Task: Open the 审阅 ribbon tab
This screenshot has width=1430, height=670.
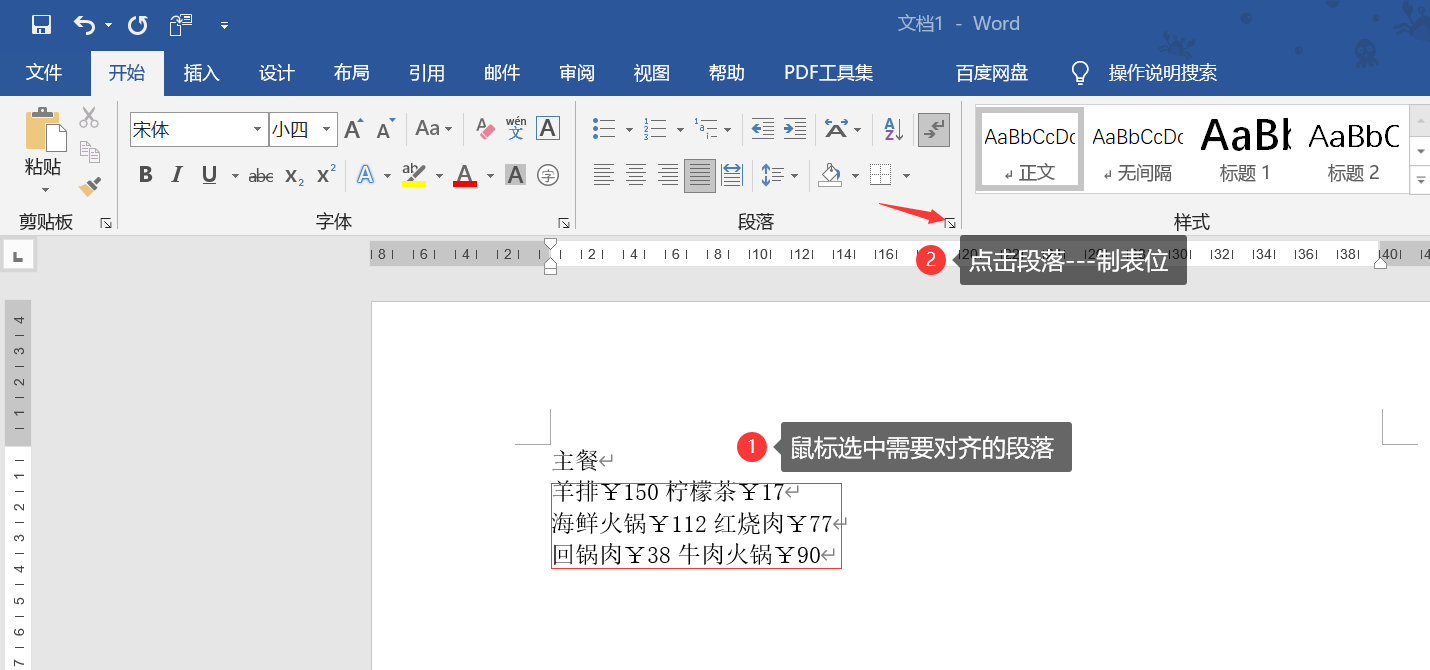Action: pyautogui.click(x=576, y=72)
